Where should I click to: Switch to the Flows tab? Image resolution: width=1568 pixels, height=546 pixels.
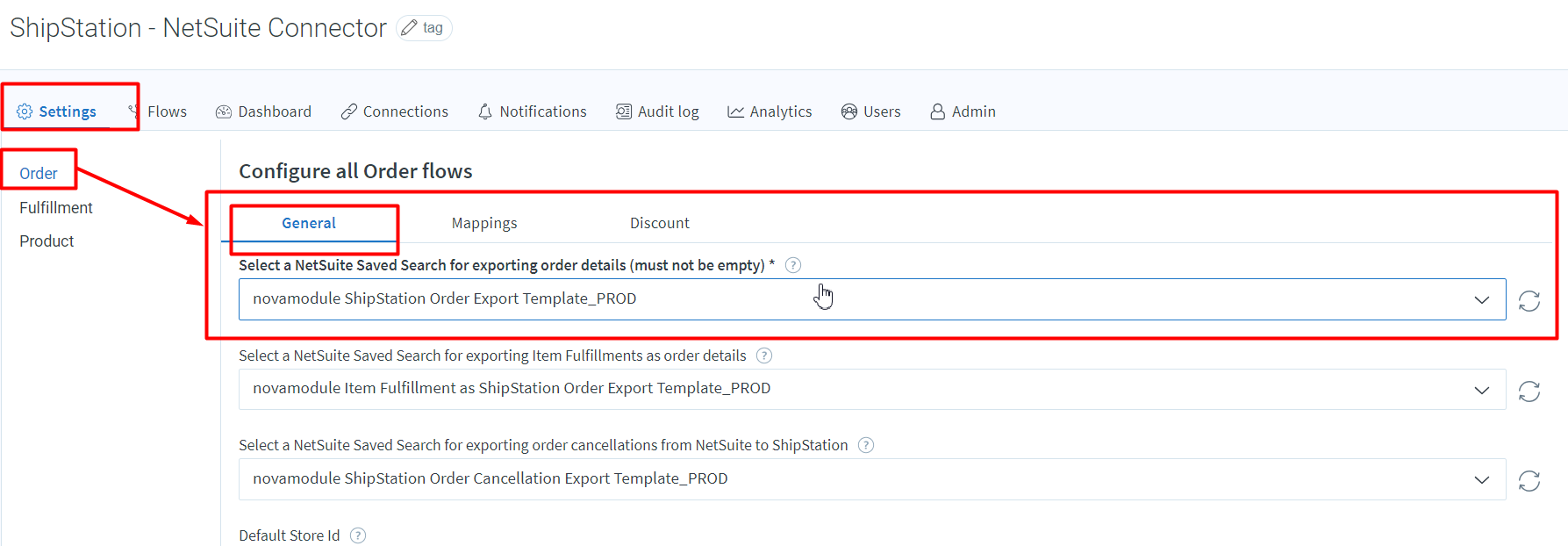click(x=158, y=111)
